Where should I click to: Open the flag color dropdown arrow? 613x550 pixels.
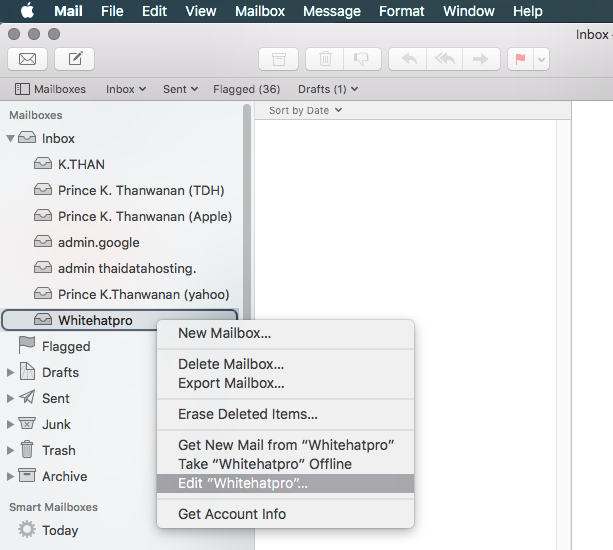point(541,59)
